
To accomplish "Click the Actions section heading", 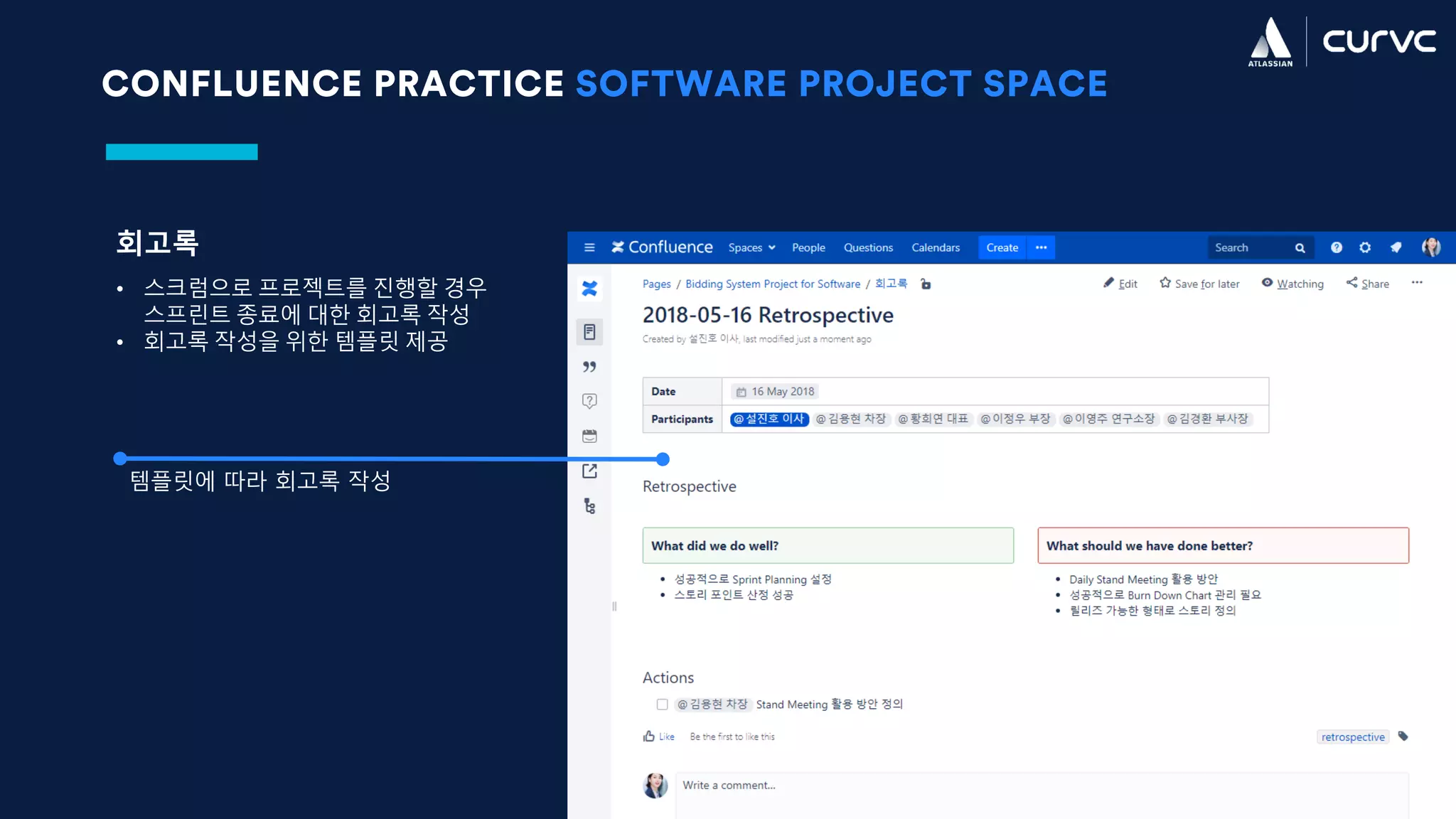I will click(x=668, y=678).
